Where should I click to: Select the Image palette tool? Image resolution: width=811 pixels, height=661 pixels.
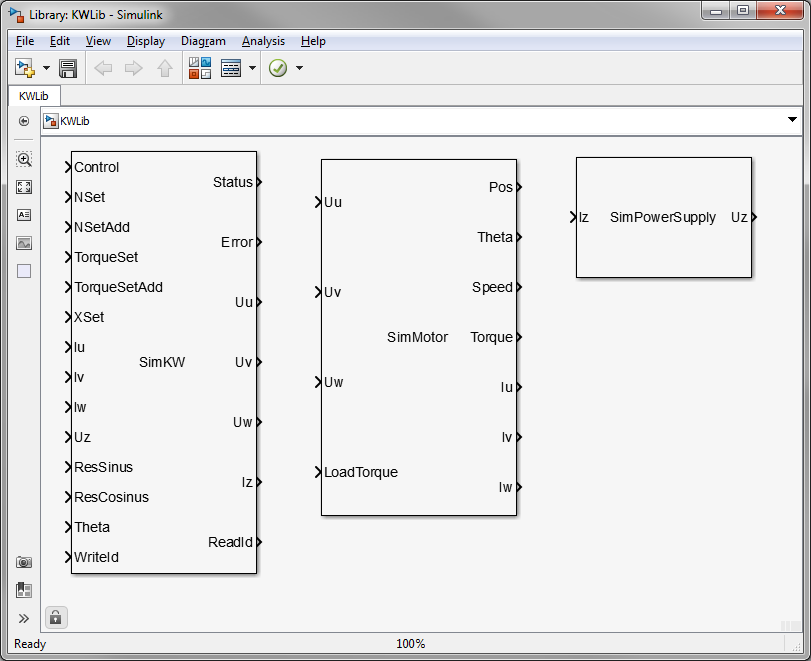tap(24, 243)
